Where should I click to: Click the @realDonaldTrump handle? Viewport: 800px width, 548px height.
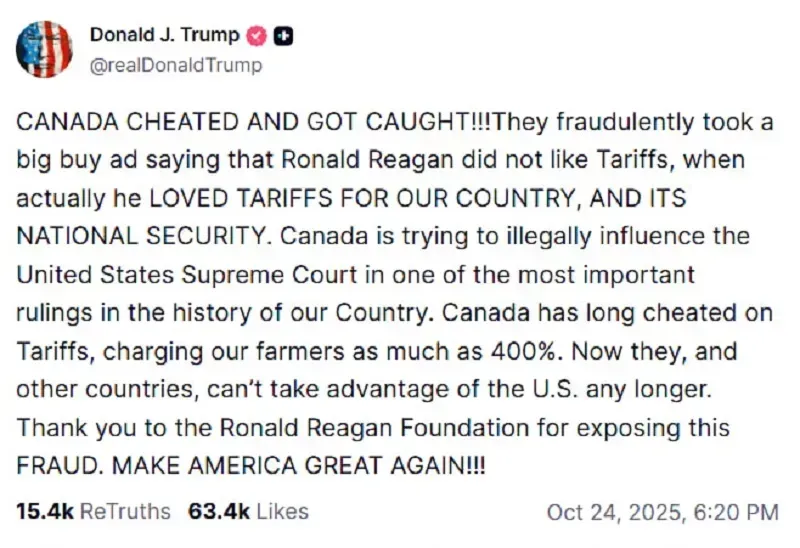pyautogui.click(x=176, y=65)
